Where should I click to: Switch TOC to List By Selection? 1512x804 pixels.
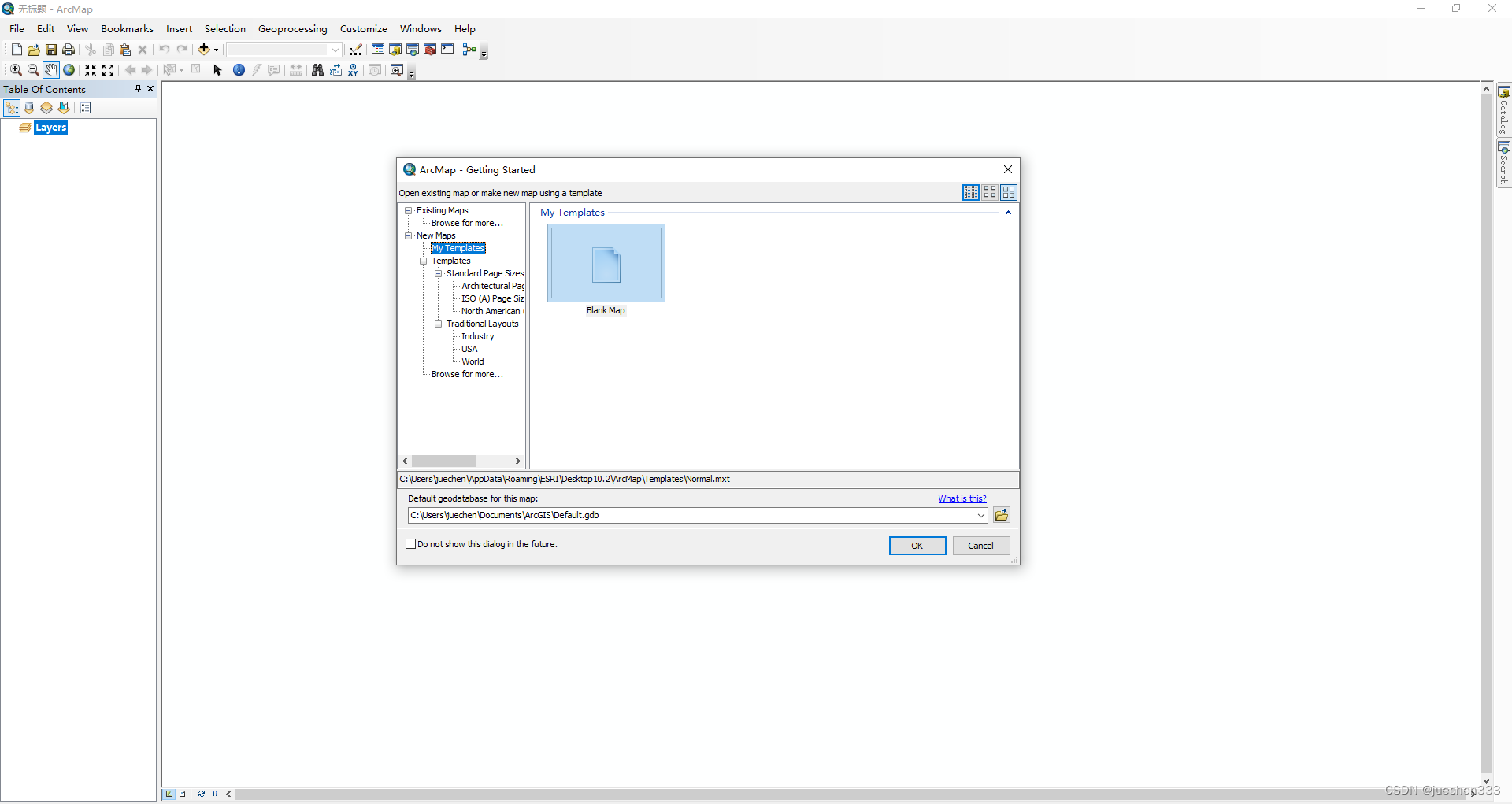(x=64, y=108)
